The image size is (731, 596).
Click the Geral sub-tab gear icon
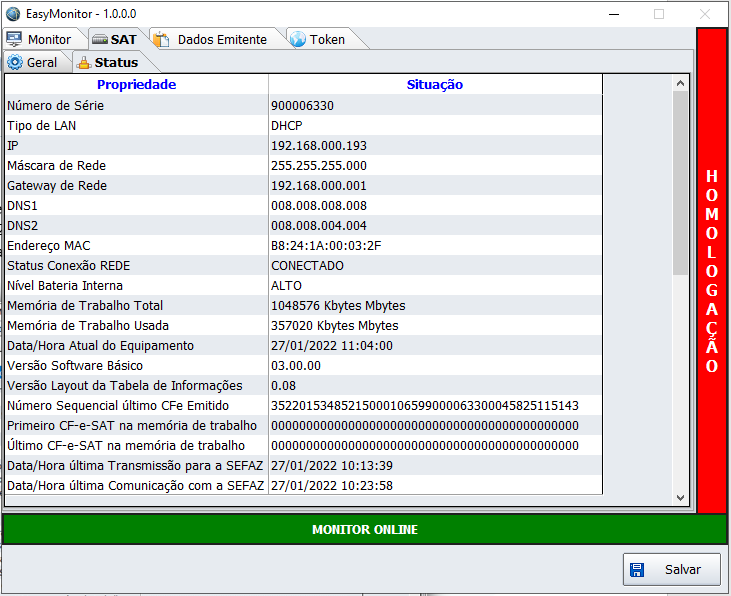coord(15,62)
